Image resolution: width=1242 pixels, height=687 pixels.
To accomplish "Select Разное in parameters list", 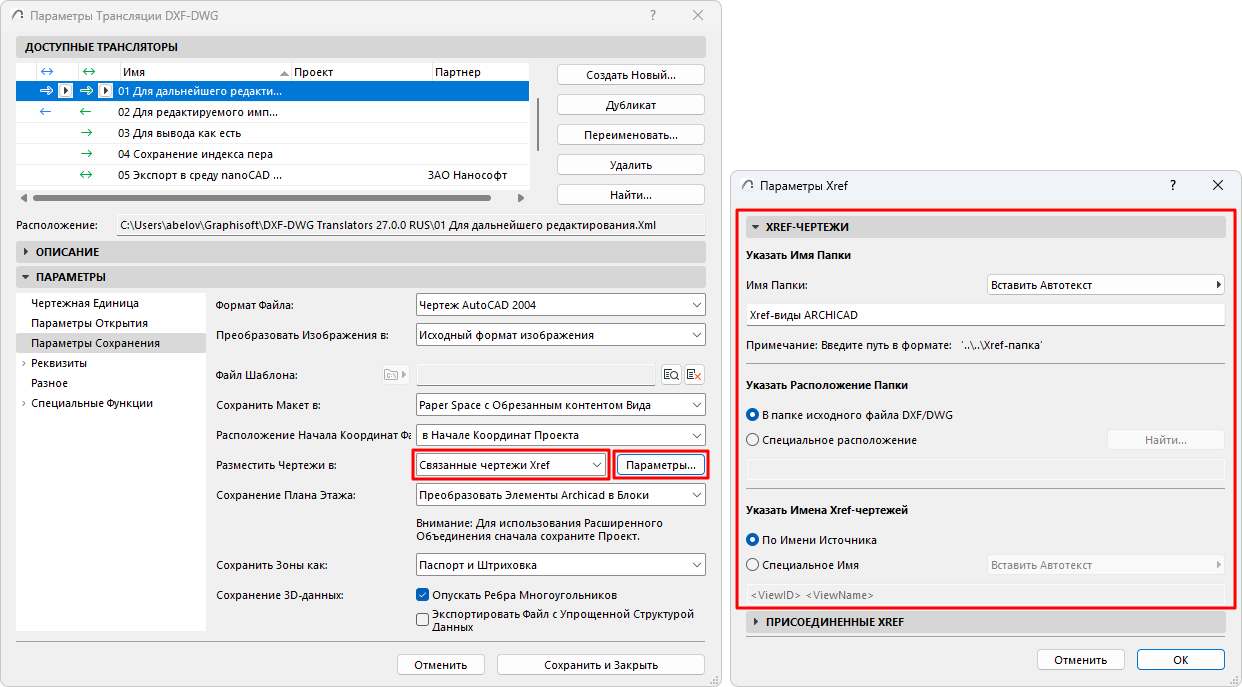I will point(49,383).
